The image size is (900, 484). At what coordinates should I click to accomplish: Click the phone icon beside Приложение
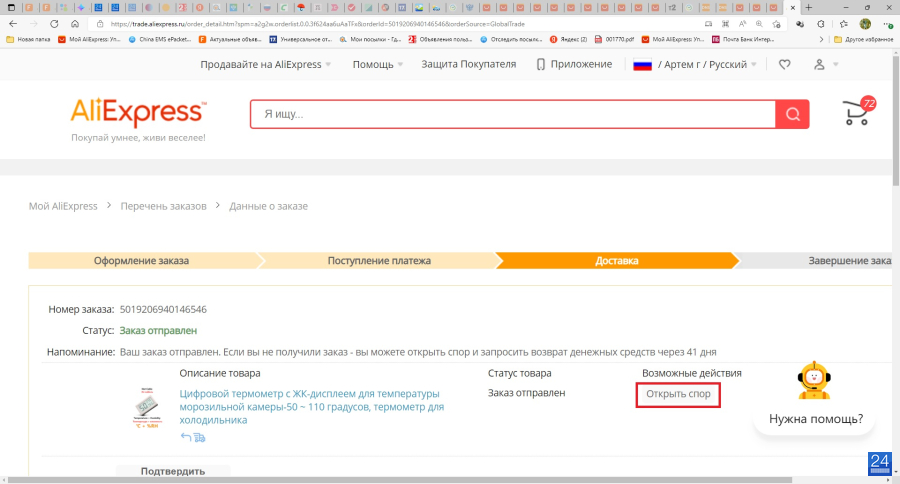(x=540, y=64)
